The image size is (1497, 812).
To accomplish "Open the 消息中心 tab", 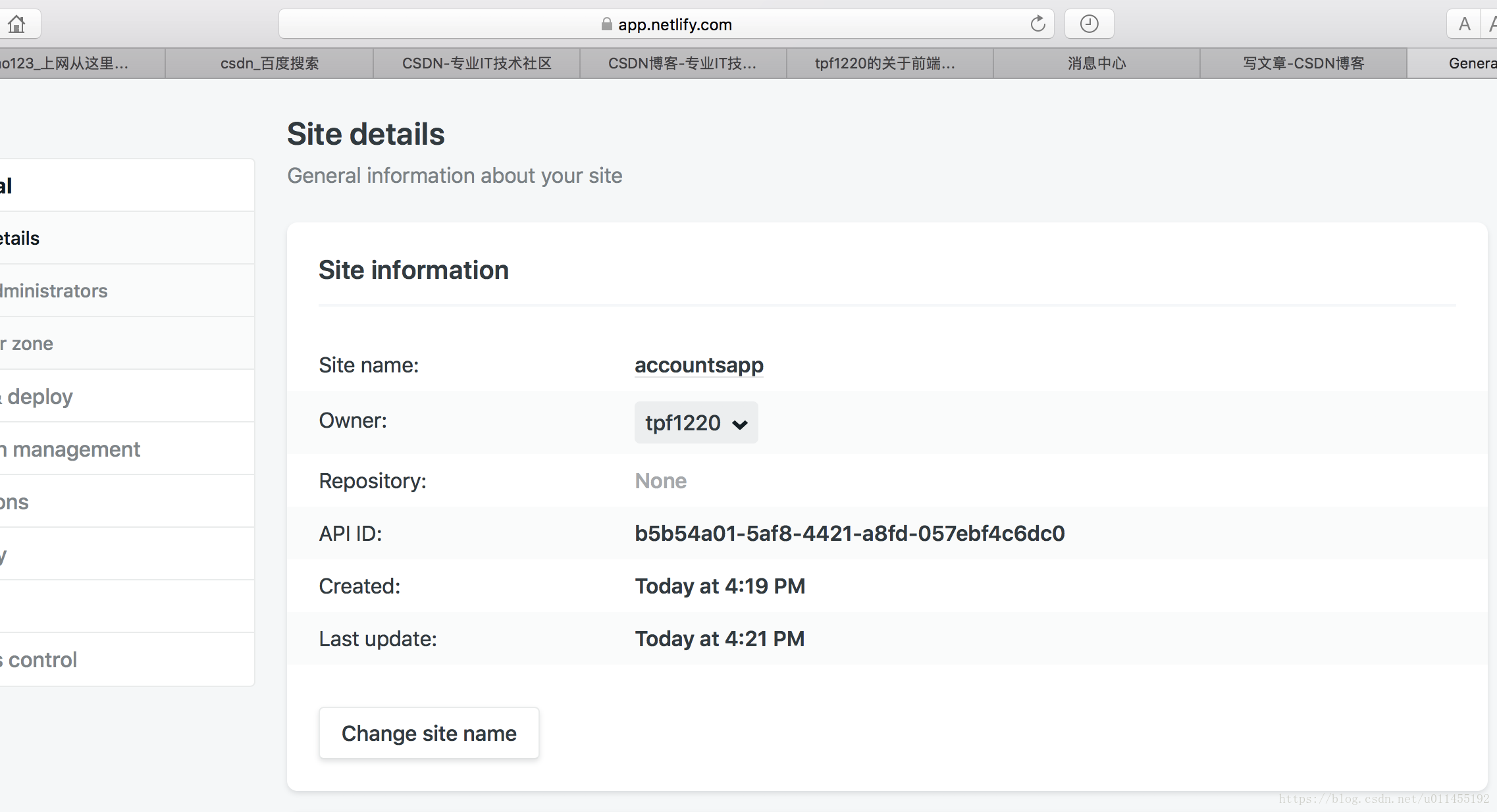I will click(x=1097, y=63).
